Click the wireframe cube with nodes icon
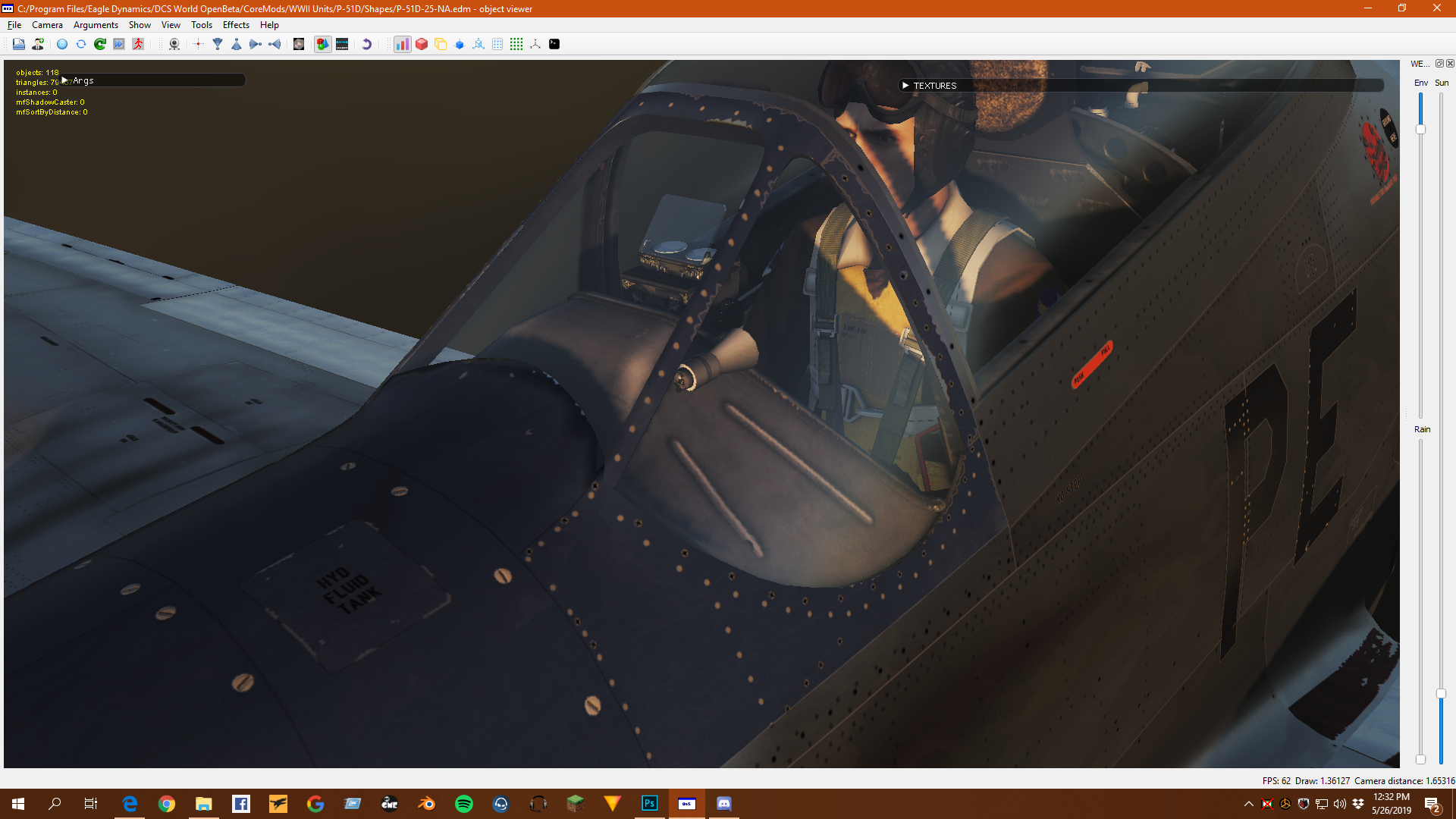 tap(479, 44)
